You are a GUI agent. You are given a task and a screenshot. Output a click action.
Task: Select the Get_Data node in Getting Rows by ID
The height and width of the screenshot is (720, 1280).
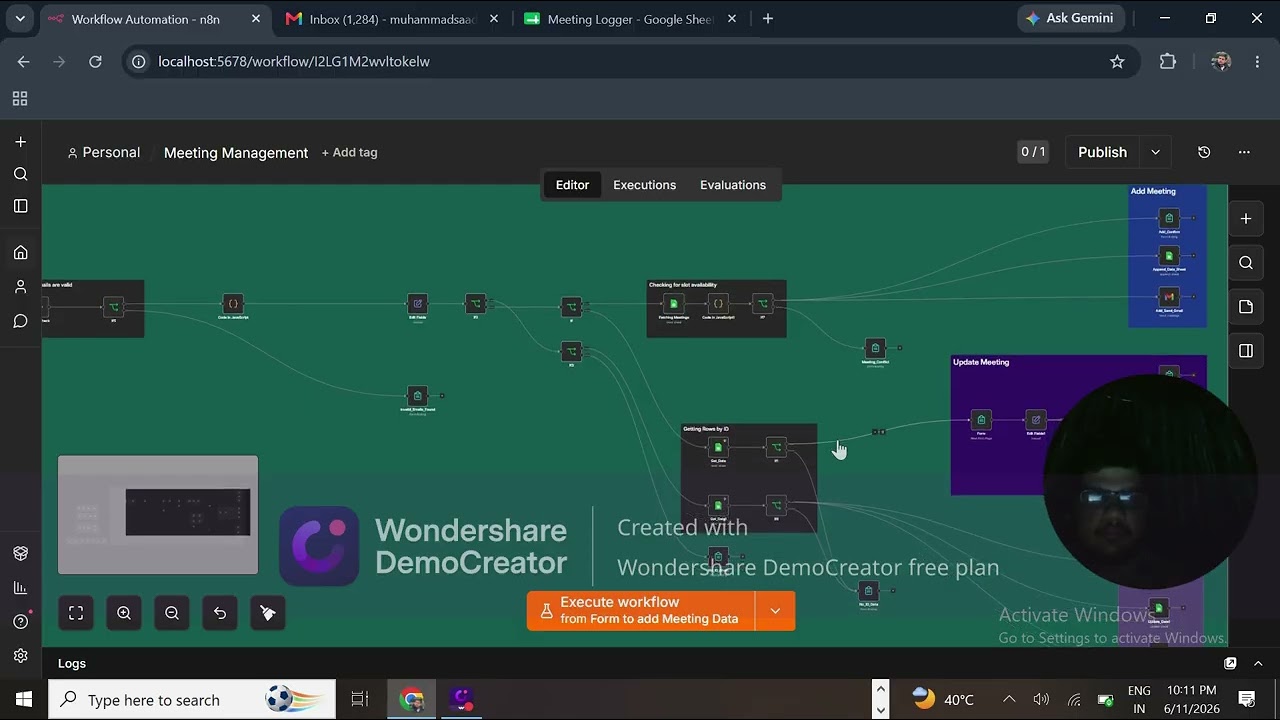[717, 447]
